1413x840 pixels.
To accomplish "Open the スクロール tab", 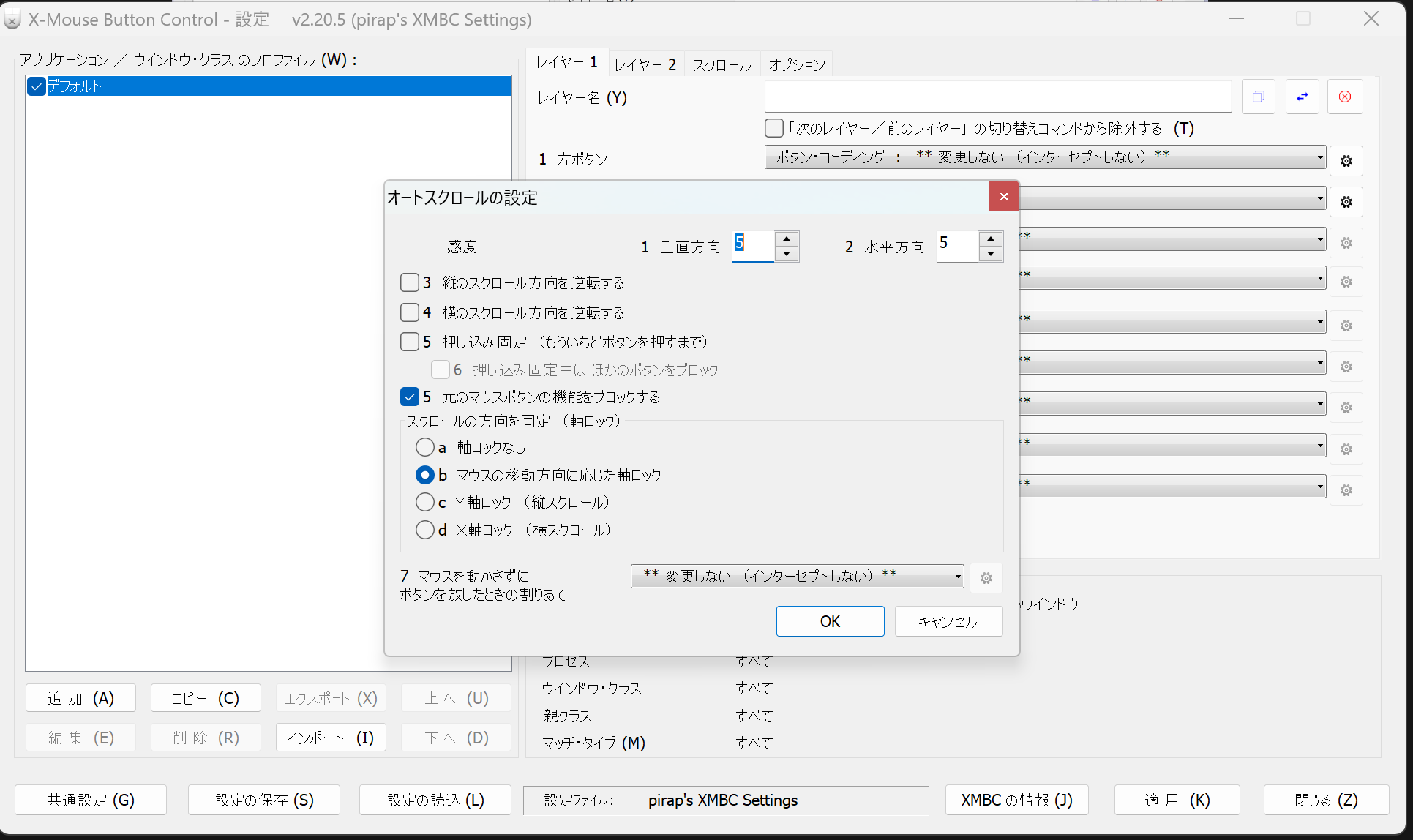I will [x=722, y=64].
